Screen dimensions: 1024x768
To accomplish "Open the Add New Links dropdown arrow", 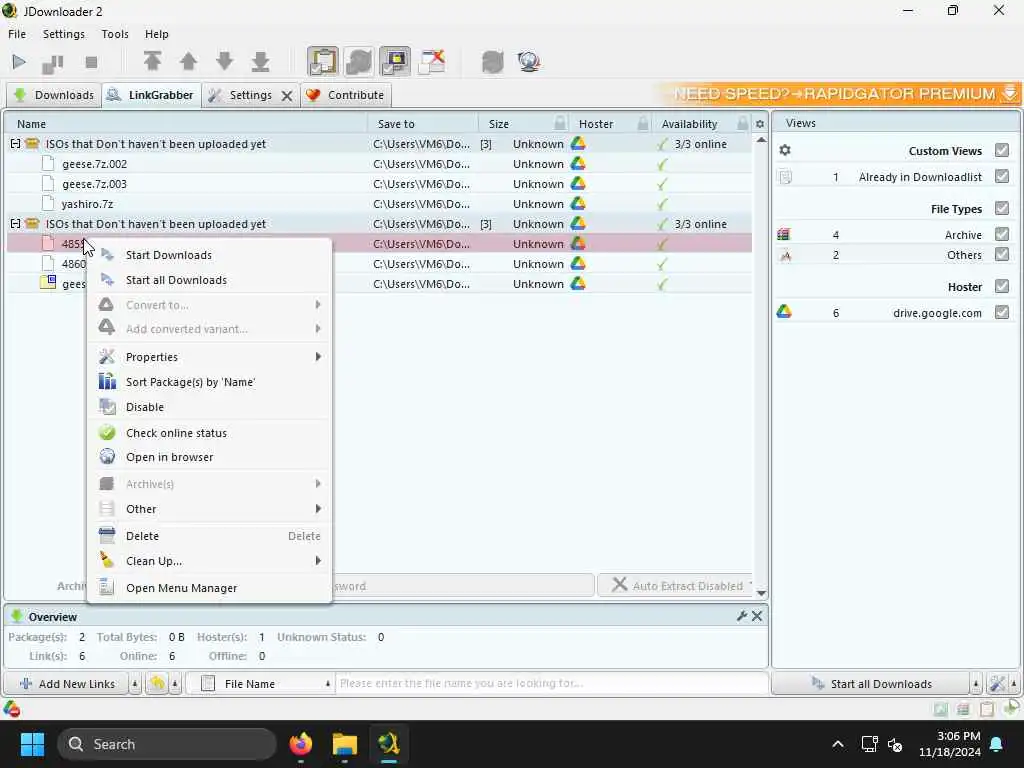I will (x=135, y=684).
